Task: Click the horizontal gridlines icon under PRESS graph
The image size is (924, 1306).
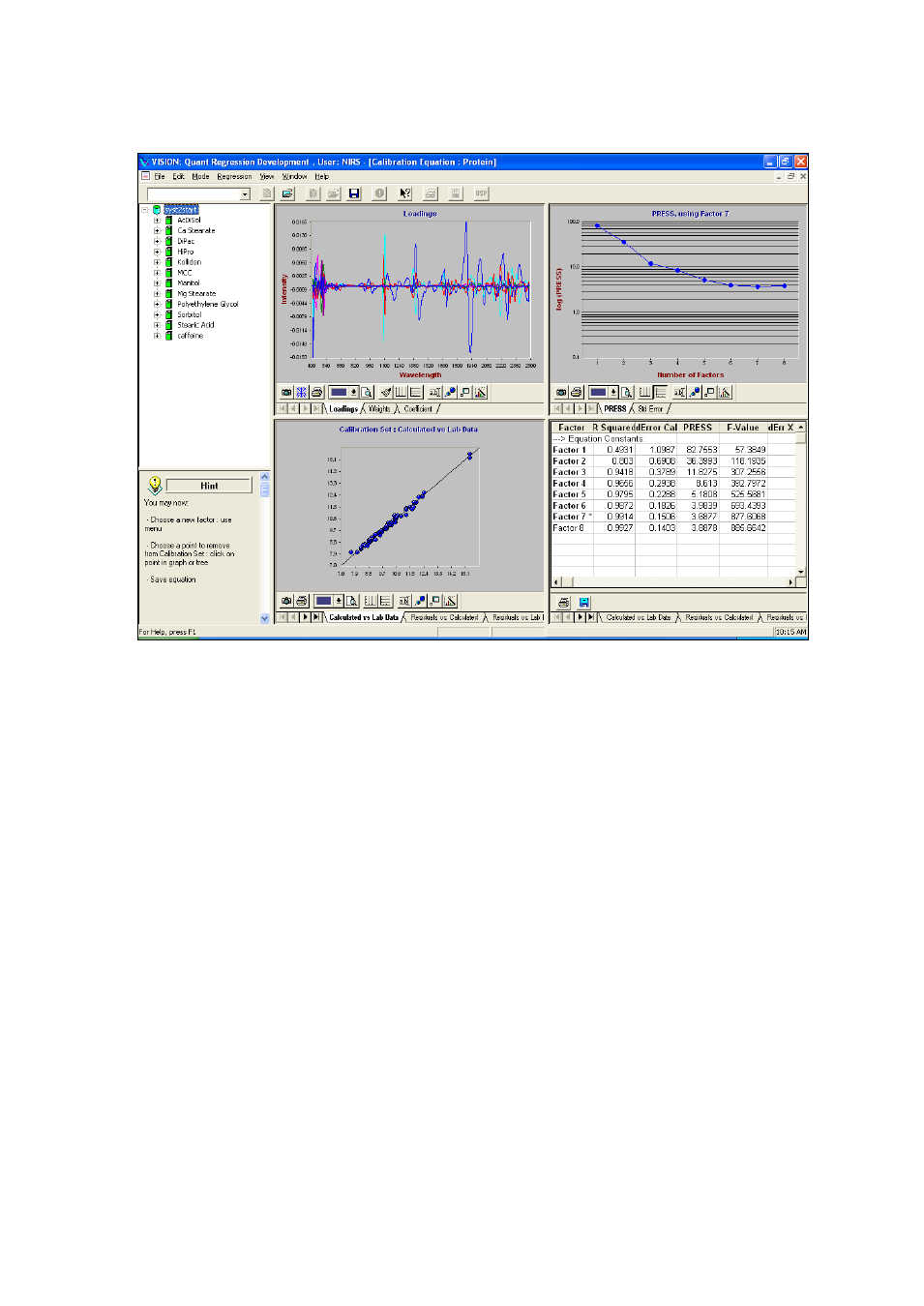Action: tap(660, 393)
